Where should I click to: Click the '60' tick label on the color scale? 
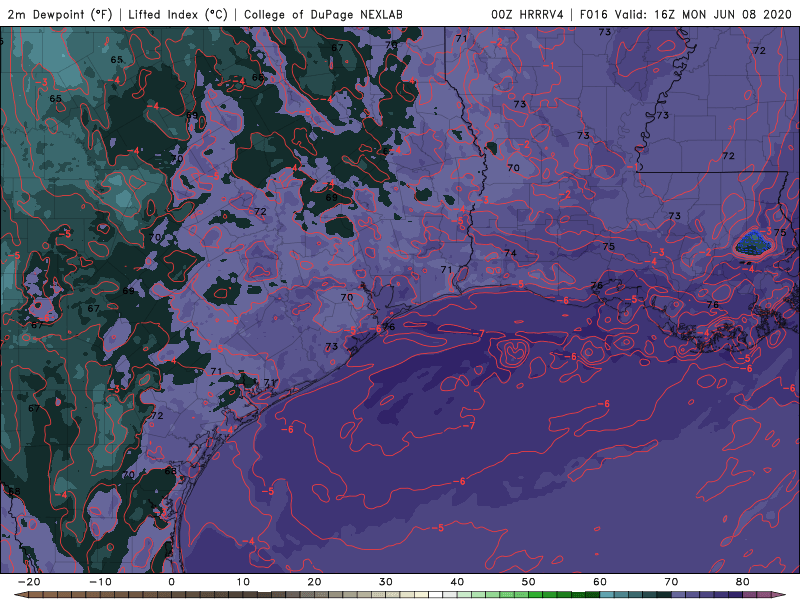click(x=599, y=582)
